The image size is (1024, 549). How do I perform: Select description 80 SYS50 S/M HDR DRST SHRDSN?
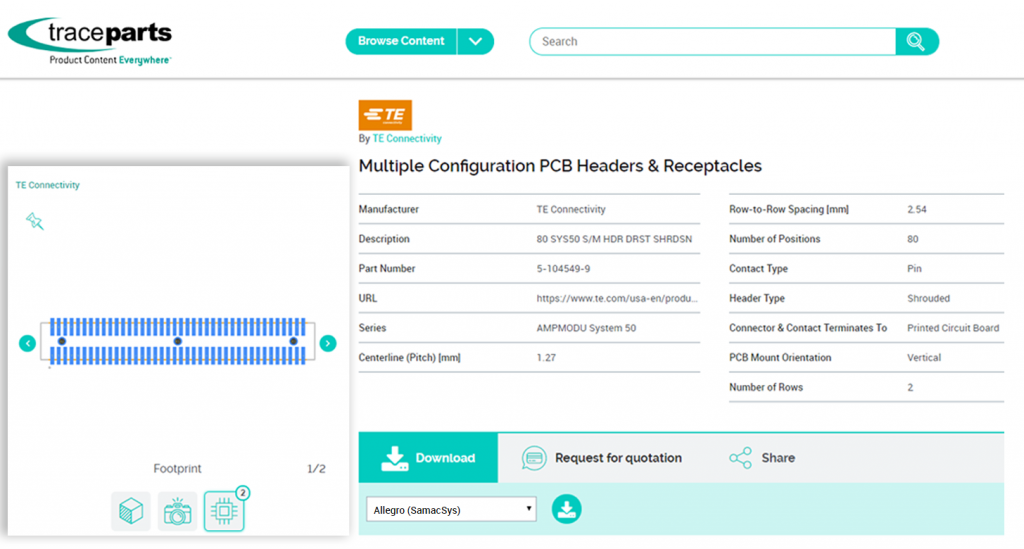pyautogui.click(x=614, y=239)
